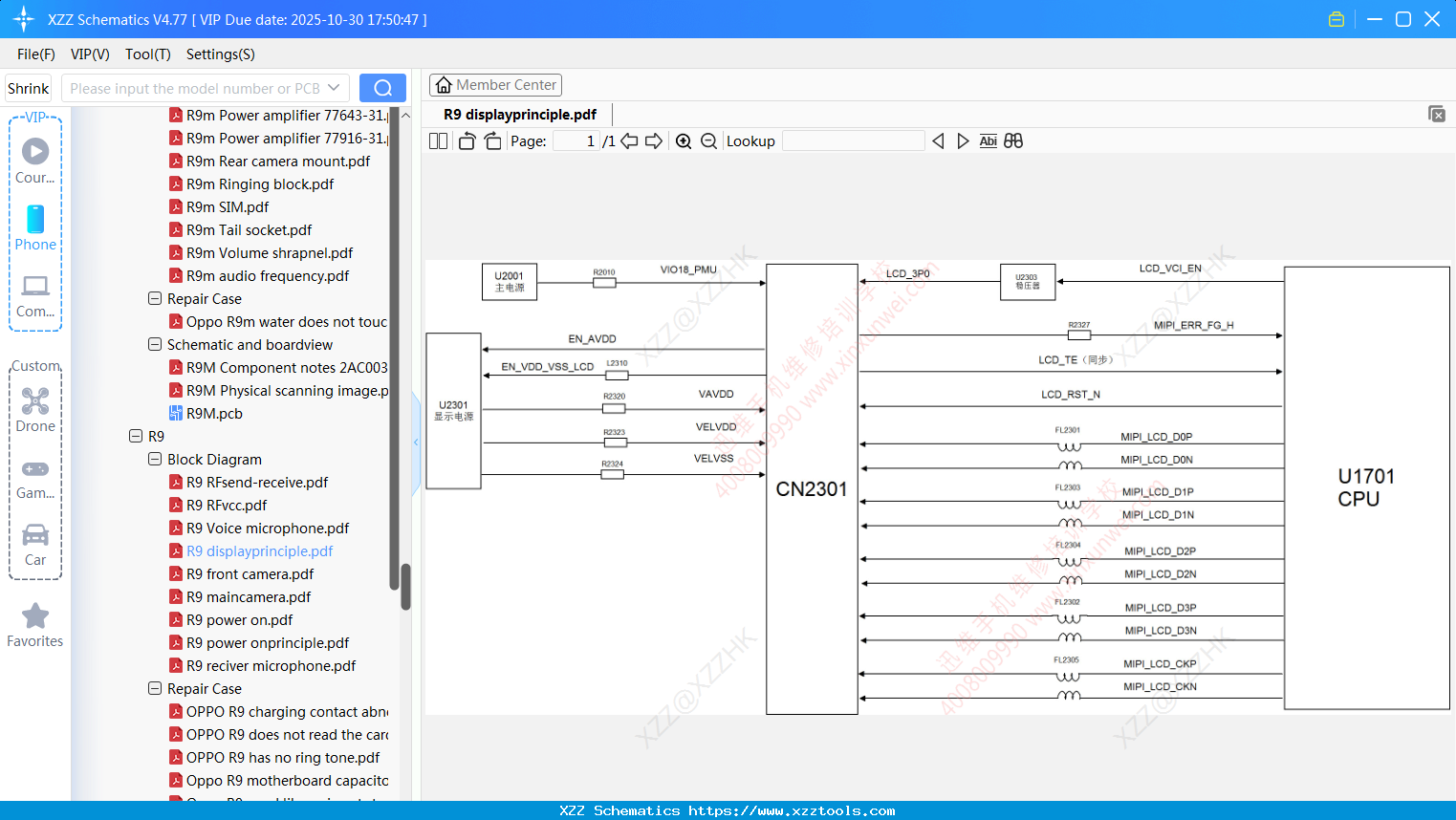
Task: Open the yellow briefcase icon in titlebar
Action: click(1336, 18)
